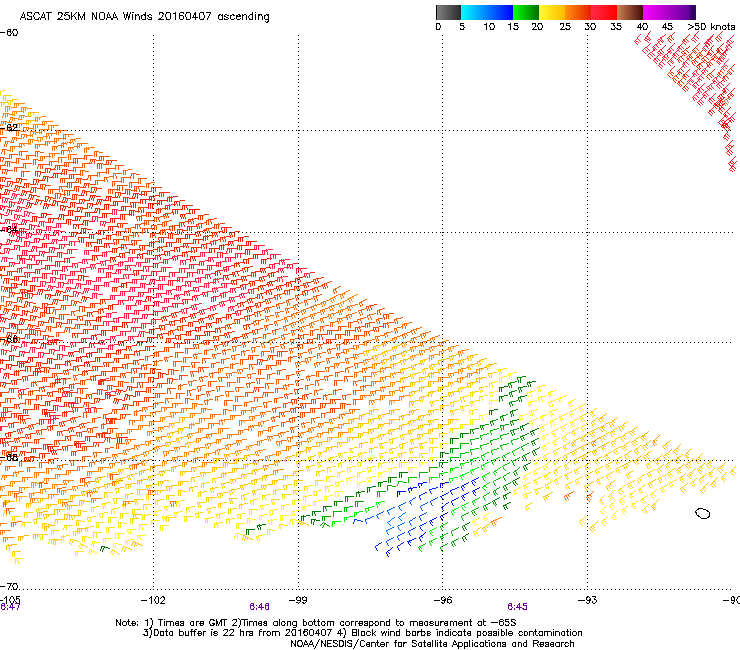Click the '-96' longitude label
Image resolution: width=740 pixels, height=650 pixels.
(x=443, y=600)
